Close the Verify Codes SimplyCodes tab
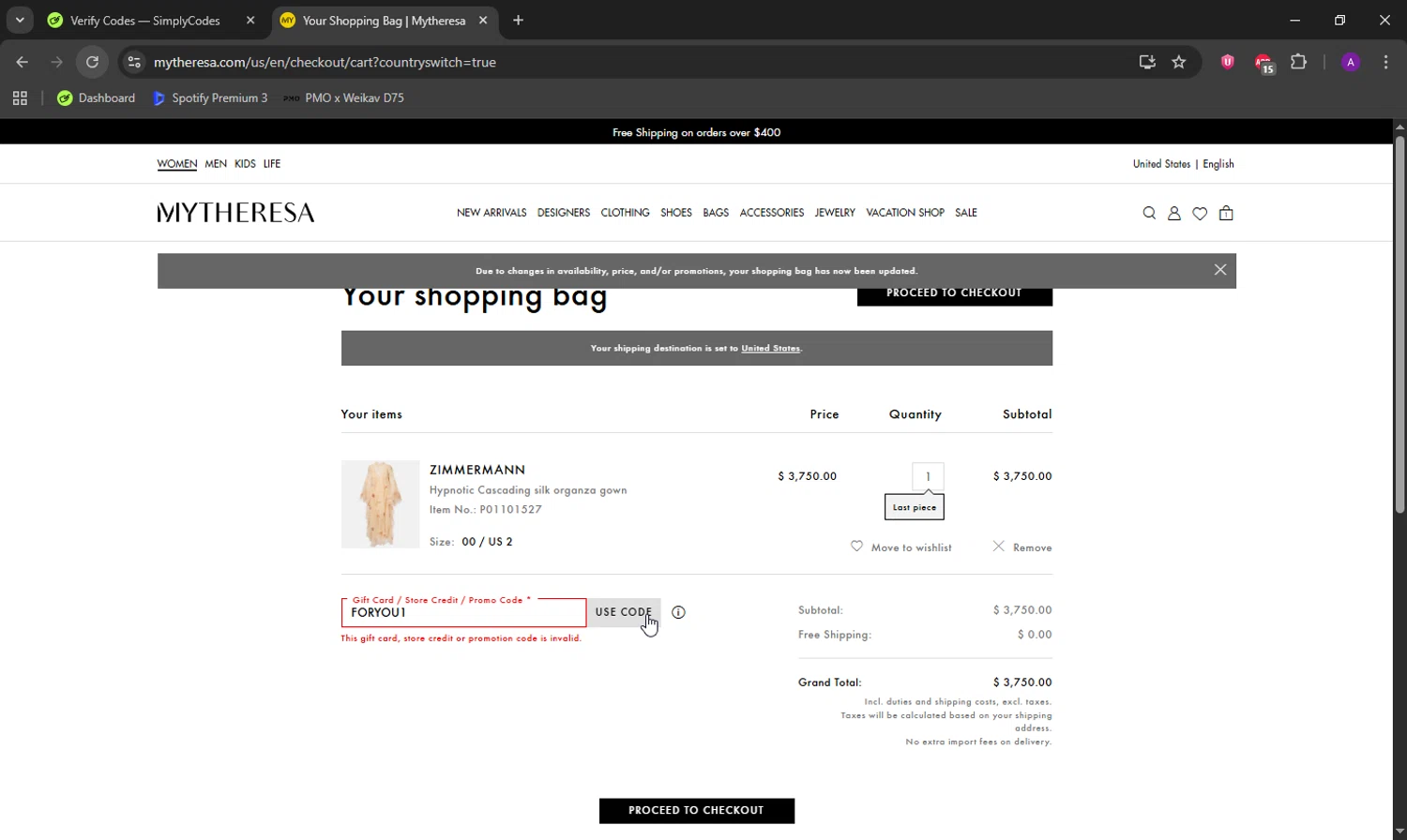This screenshot has height=840, width=1407. pos(250,21)
